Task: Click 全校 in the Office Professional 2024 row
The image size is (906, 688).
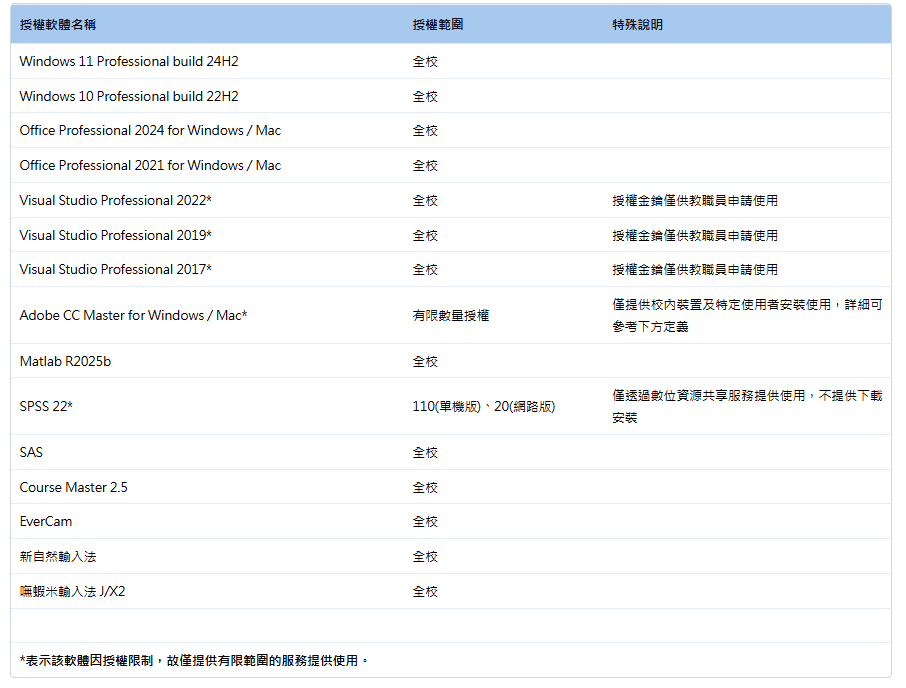Action: pyautogui.click(x=425, y=131)
